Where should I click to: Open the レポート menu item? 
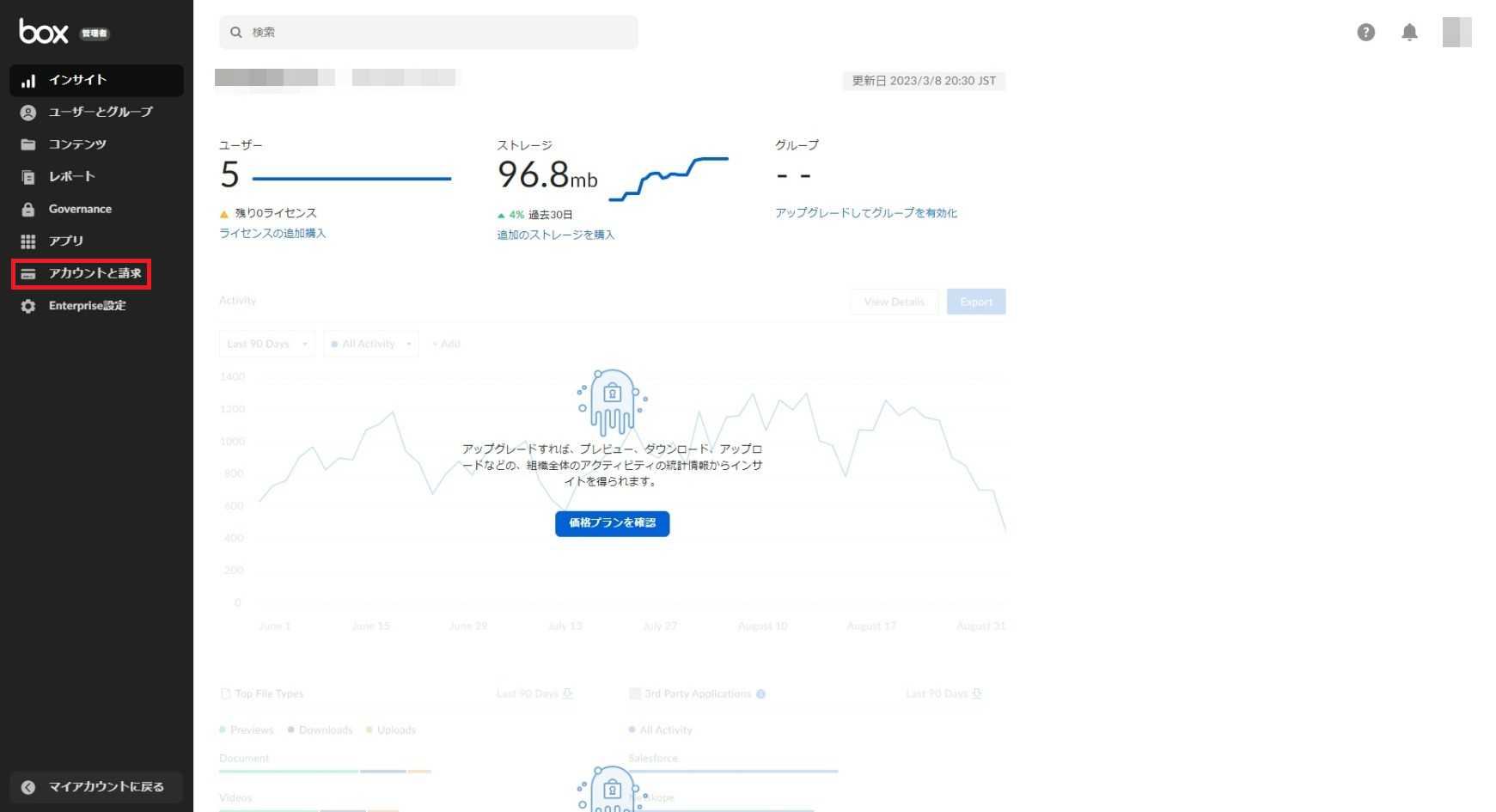click(x=71, y=177)
